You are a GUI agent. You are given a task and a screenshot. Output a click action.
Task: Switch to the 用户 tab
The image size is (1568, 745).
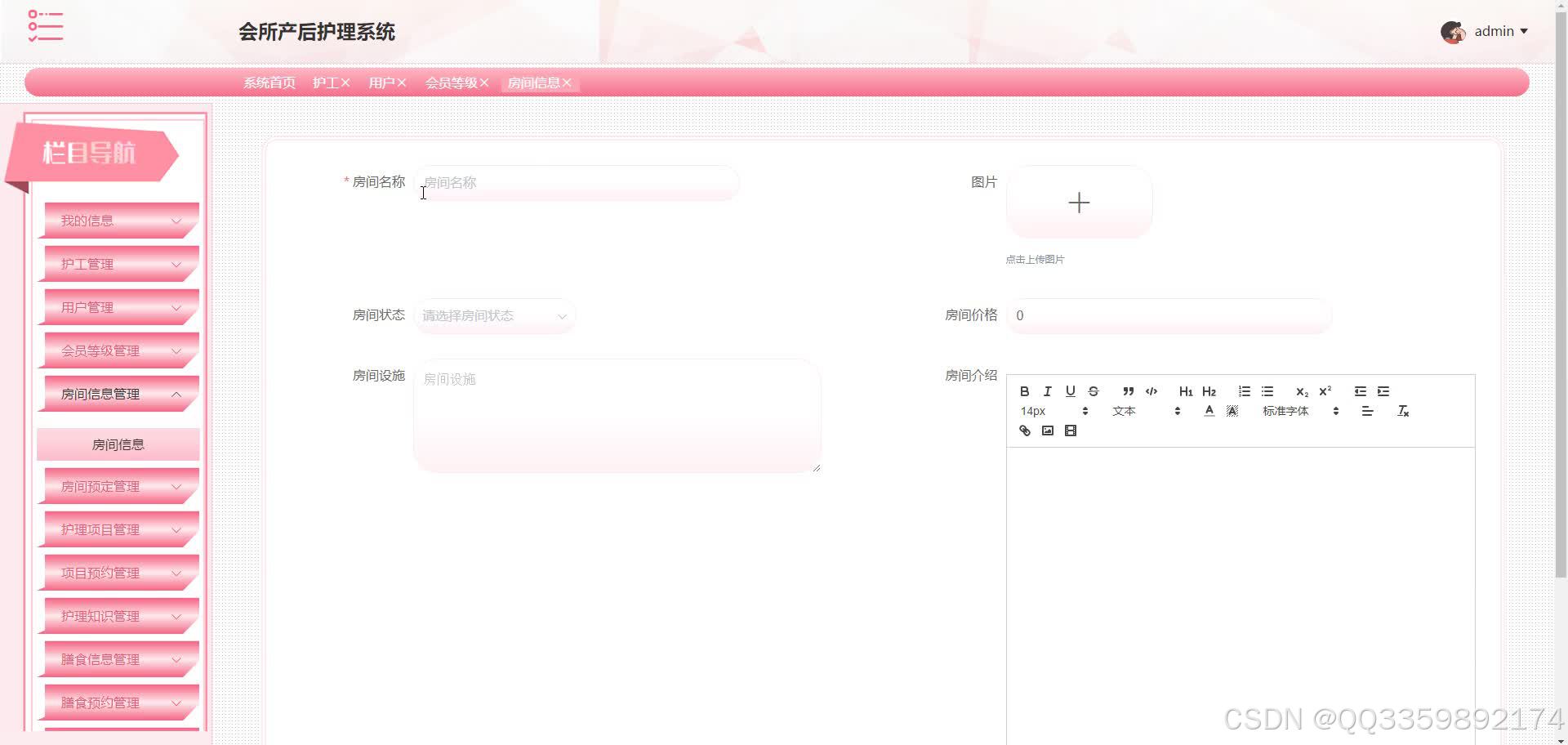coord(381,83)
